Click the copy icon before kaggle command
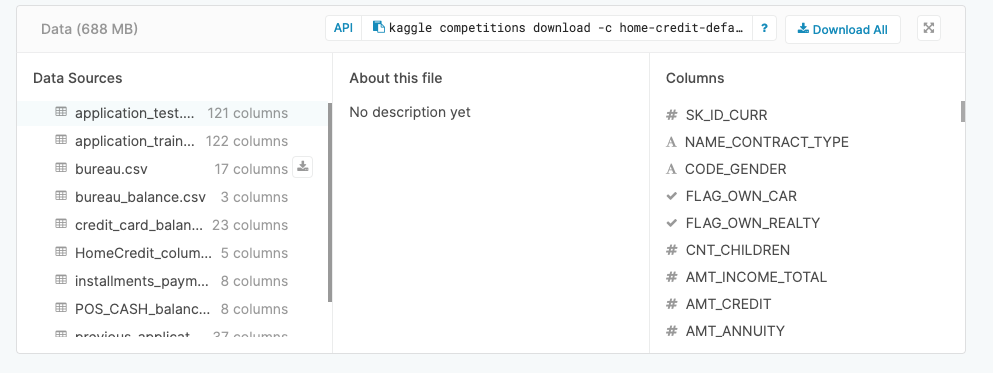 pos(379,27)
